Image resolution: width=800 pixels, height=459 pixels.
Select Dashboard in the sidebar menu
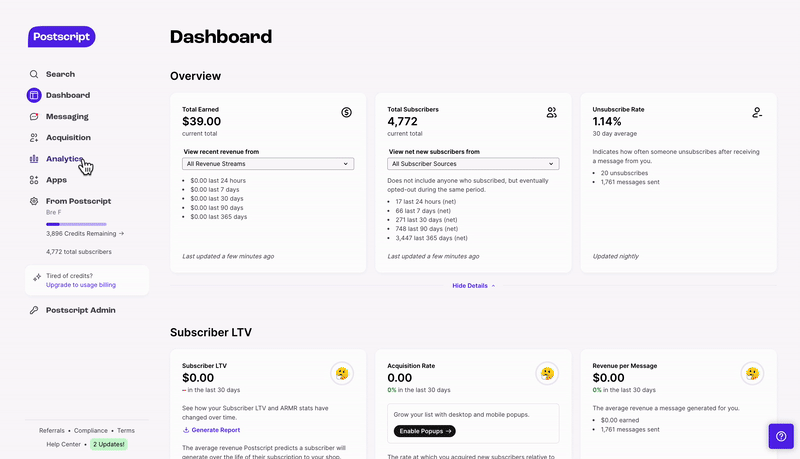coord(68,95)
